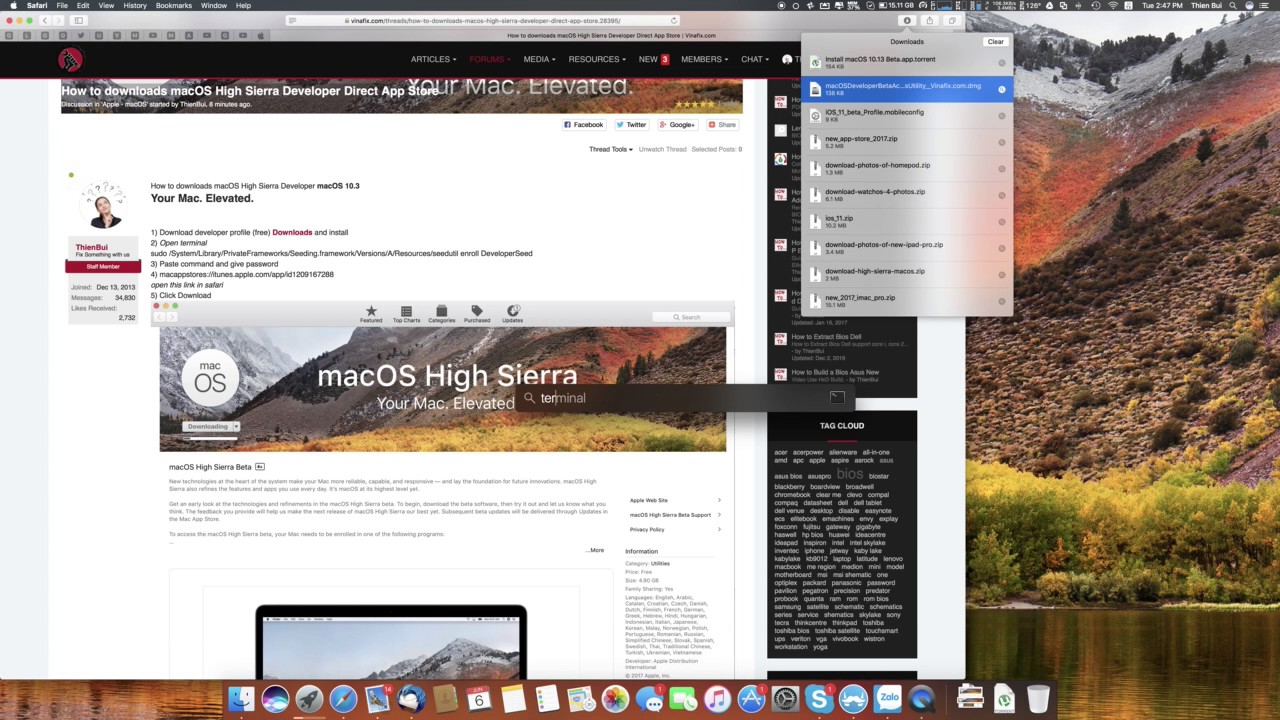Open iTunes from the Dock

click(x=717, y=698)
